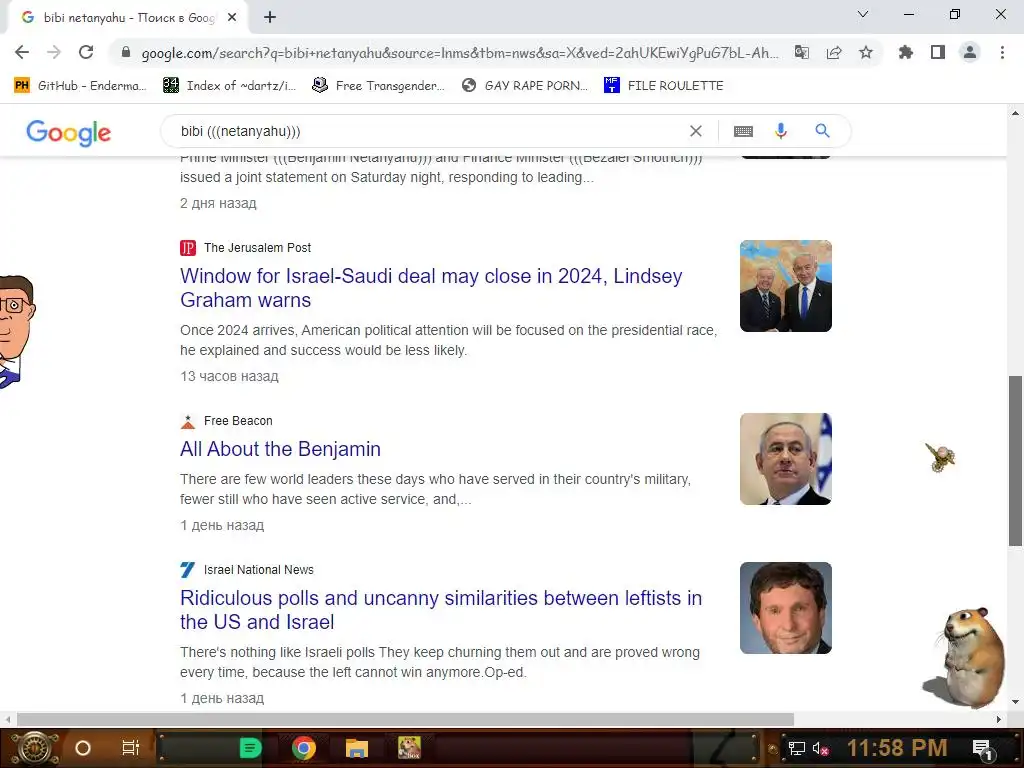Viewport: 1024px width, 768px height.
Task: Reload the current page
Action: pos(86,52)
